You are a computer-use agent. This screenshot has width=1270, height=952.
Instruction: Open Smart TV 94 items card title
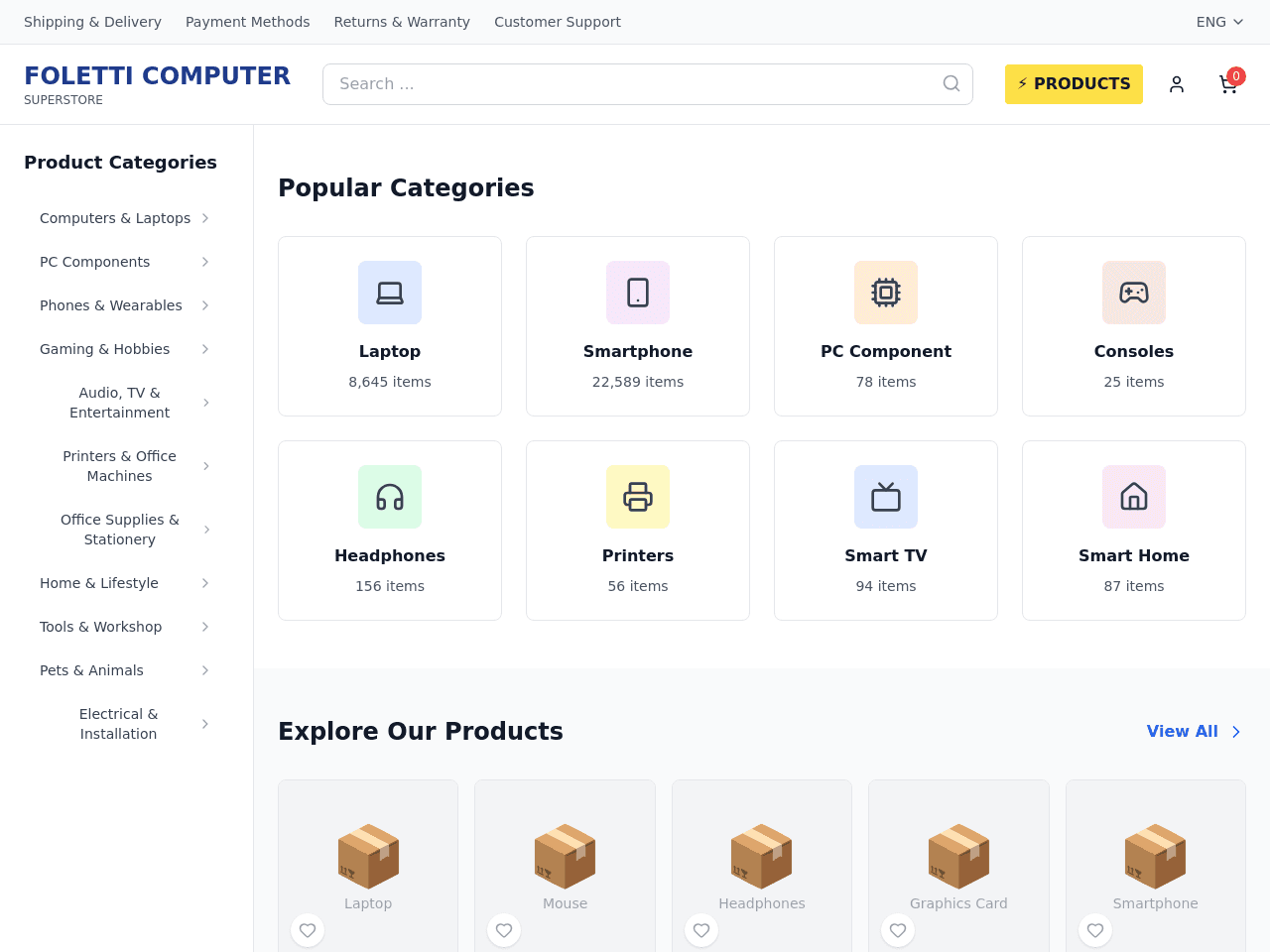tap(886, 555)
